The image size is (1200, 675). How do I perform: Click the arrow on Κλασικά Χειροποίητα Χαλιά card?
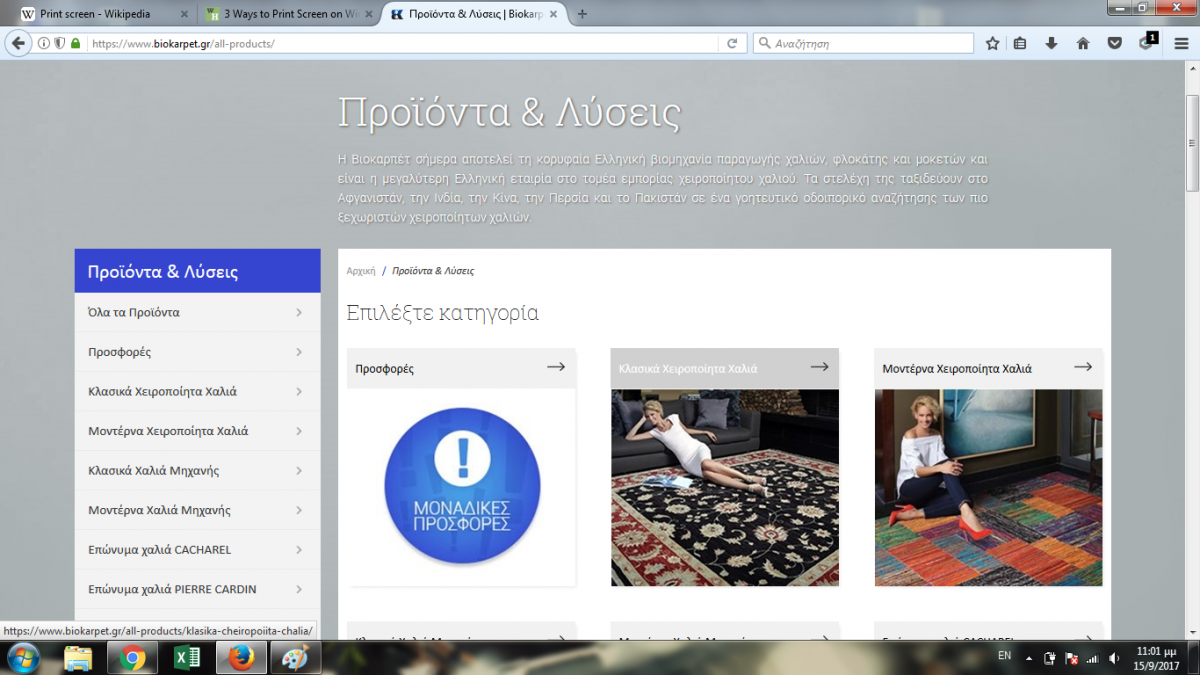click(820, 367)
